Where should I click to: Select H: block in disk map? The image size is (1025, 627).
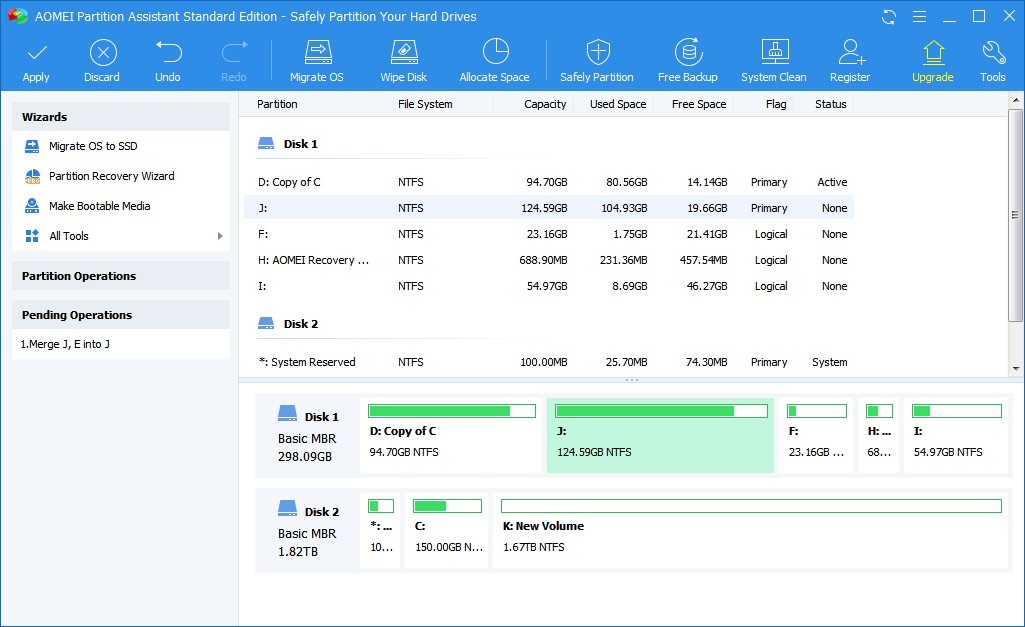click(879, 435)
